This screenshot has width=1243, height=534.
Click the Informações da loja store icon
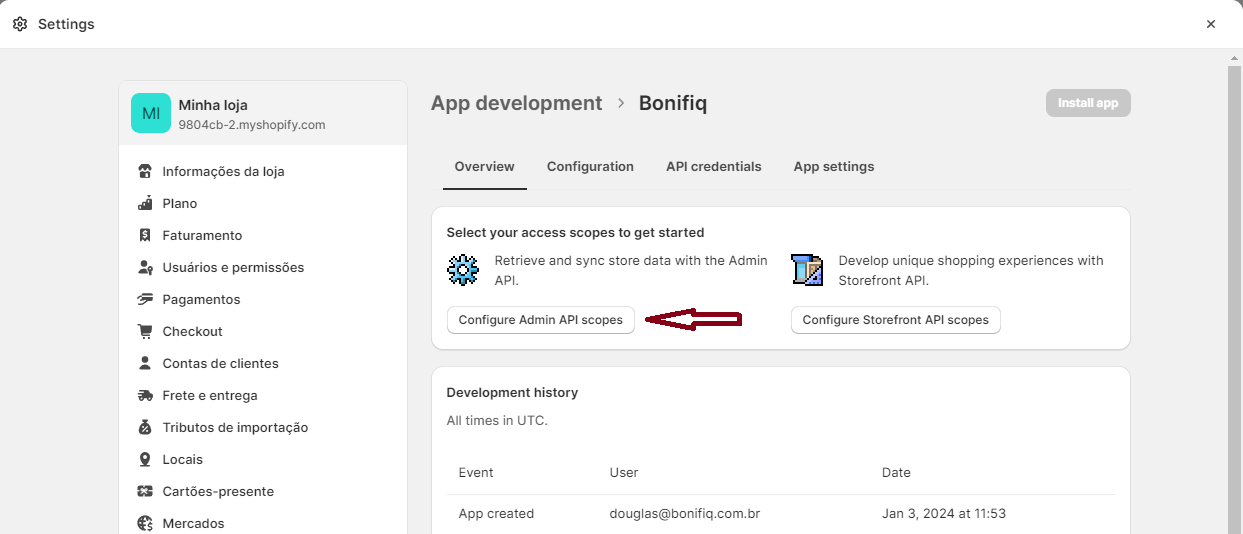(145, 171)
